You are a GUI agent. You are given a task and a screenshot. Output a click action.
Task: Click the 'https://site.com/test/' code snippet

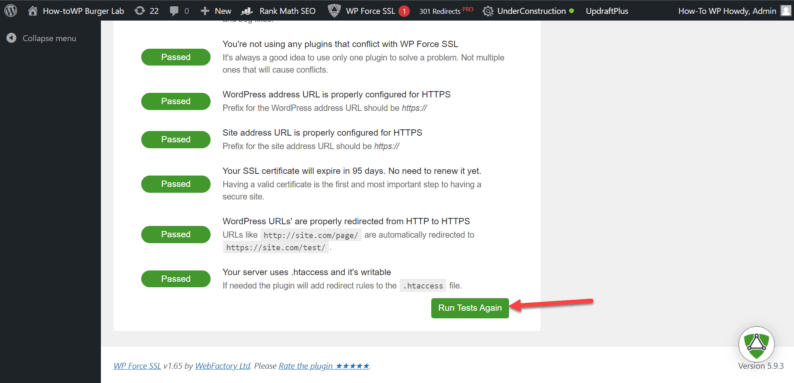coord(276,248)
